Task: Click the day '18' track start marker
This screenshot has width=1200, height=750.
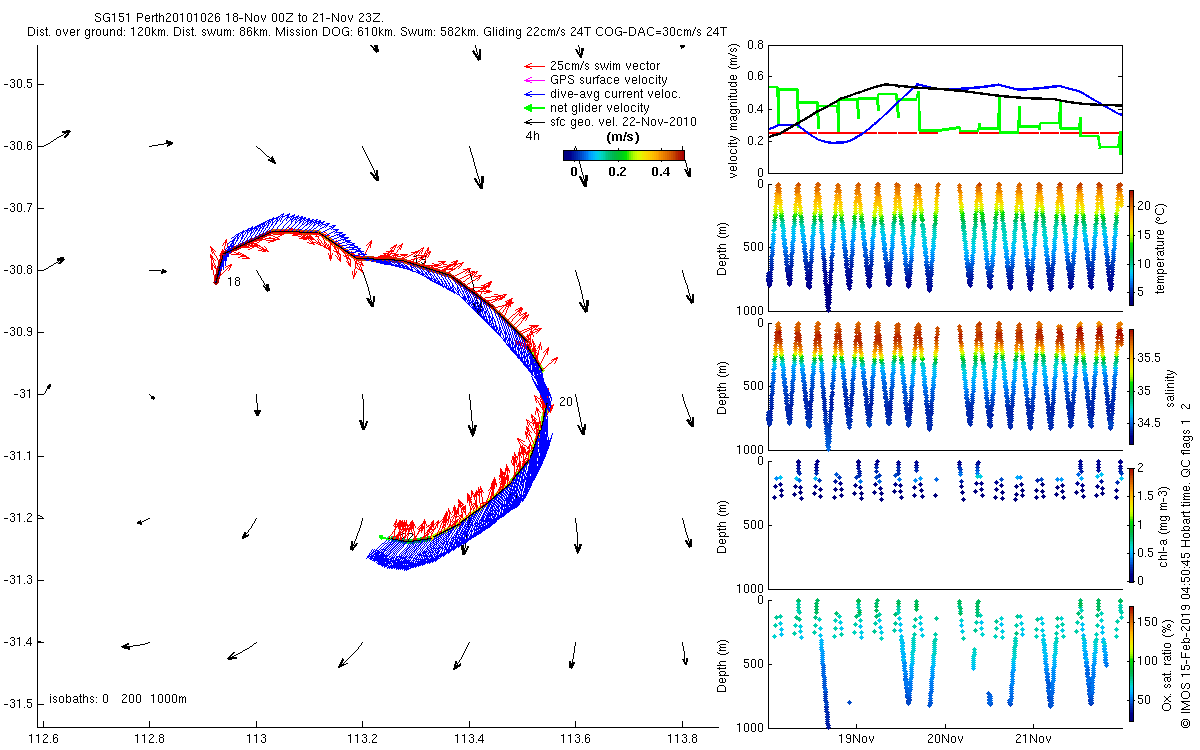Action: [x=233, y=283]
